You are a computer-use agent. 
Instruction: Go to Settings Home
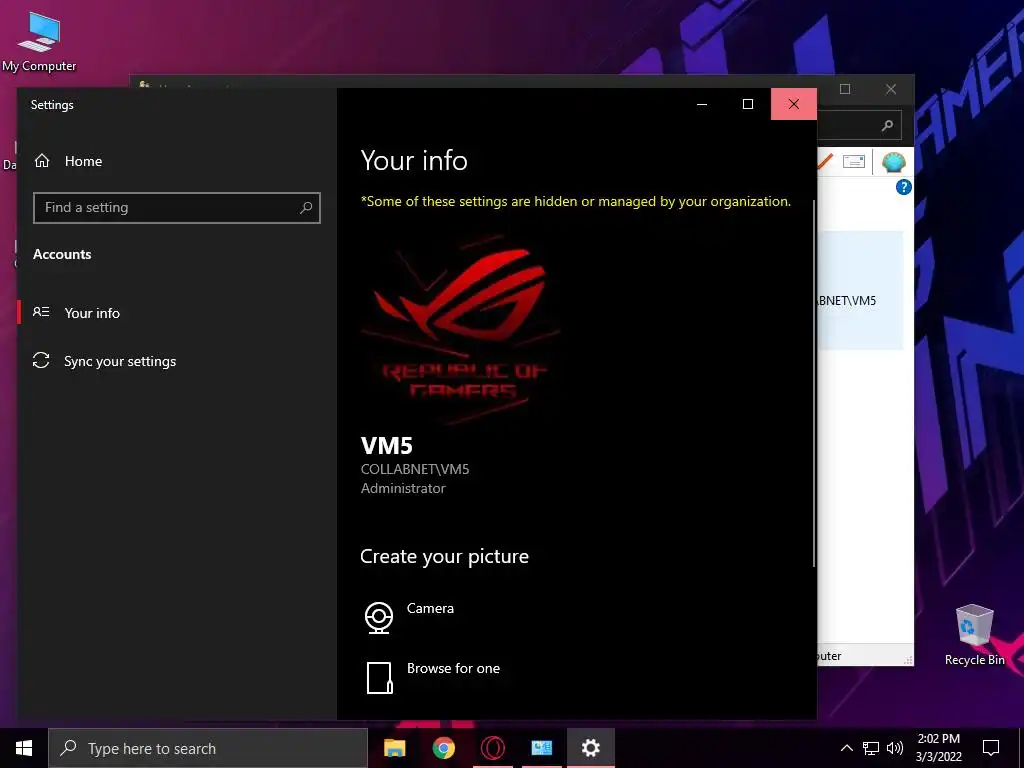tap(68, 161)
